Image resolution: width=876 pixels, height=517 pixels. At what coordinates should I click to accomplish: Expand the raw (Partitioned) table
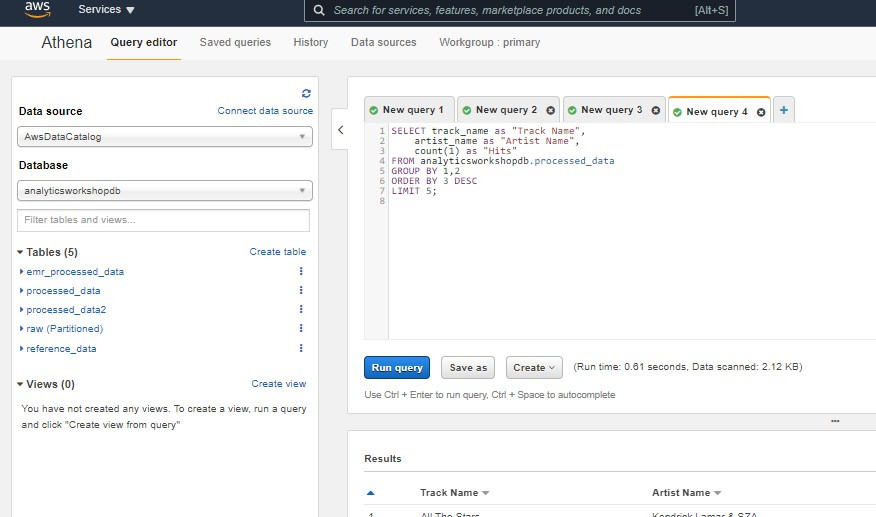[x=21, y=329]
